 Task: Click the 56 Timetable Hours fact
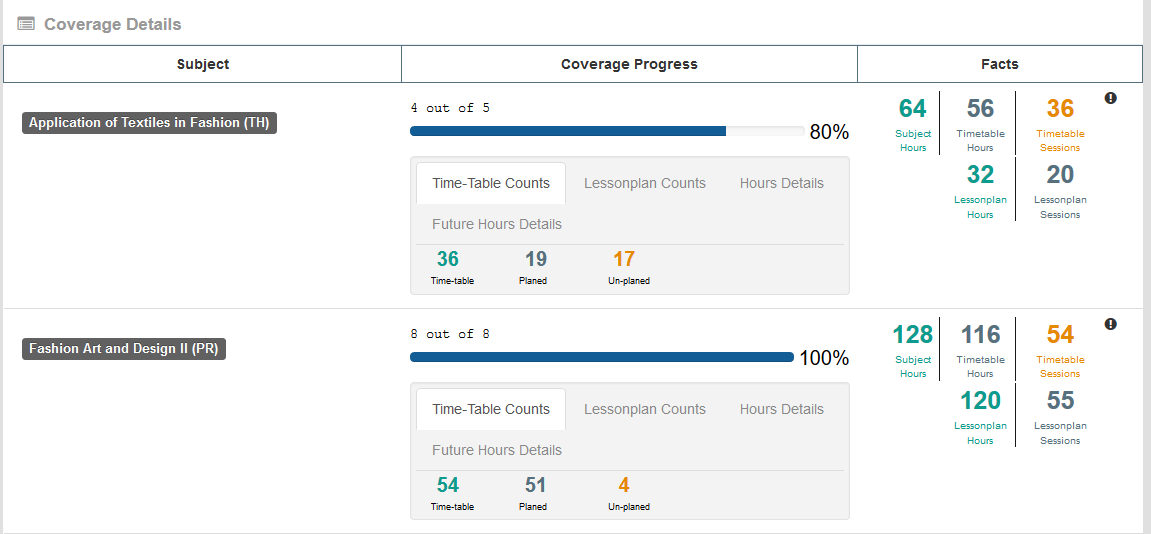tap(980, 123)
